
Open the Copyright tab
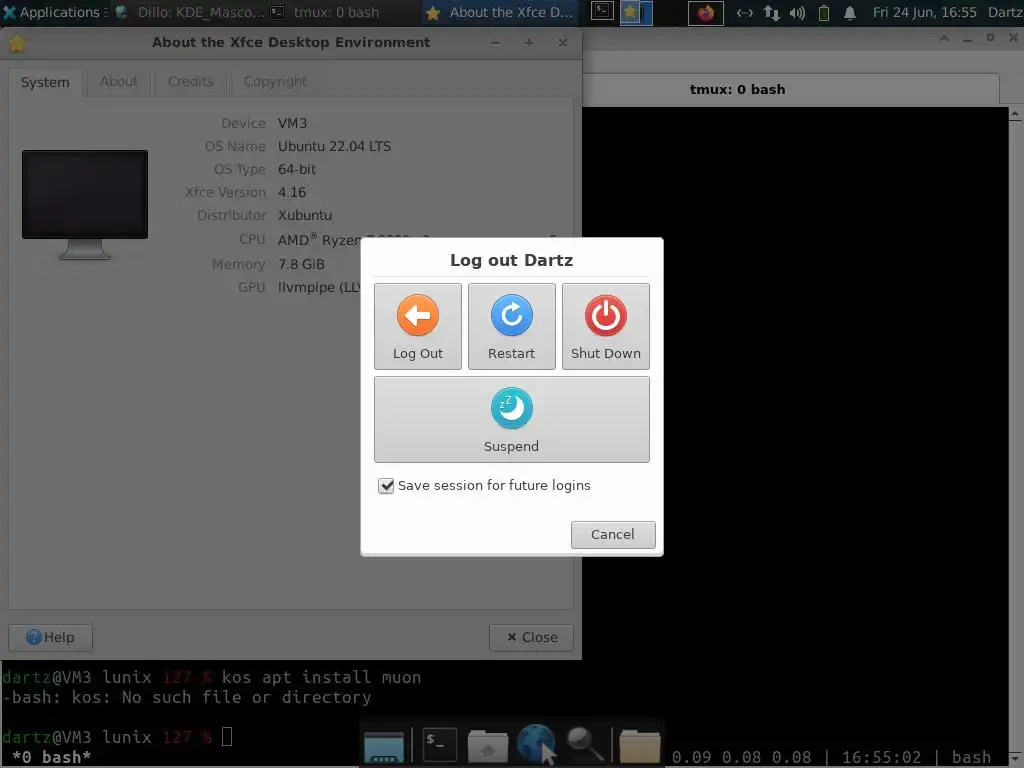pos(275,82)
